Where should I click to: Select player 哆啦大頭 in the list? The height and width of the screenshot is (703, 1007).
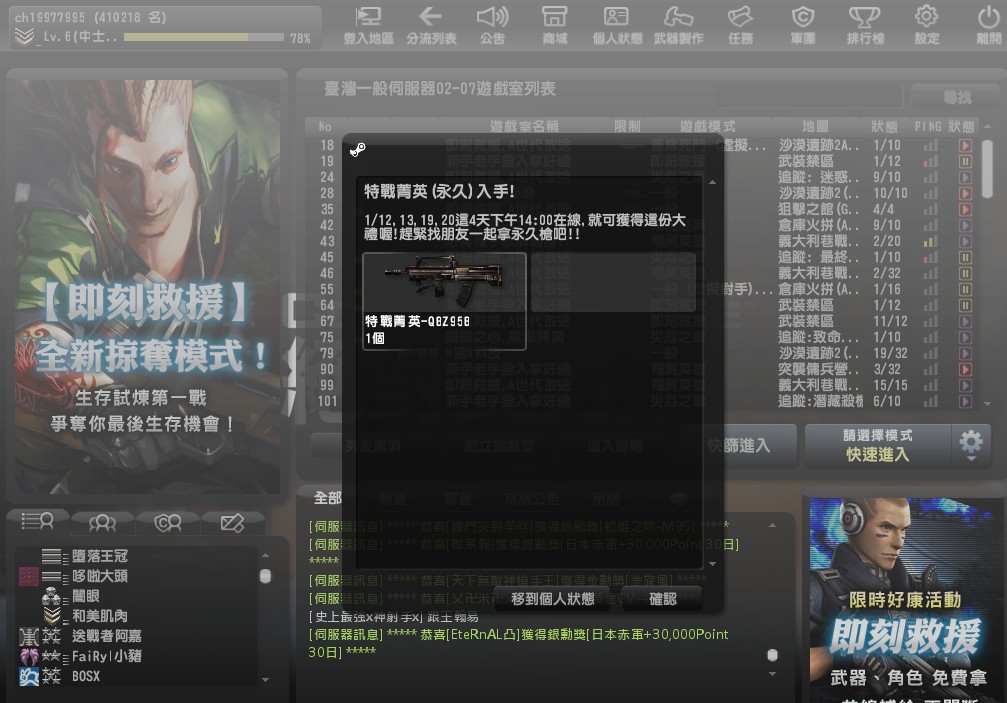[x=100, y=576]
